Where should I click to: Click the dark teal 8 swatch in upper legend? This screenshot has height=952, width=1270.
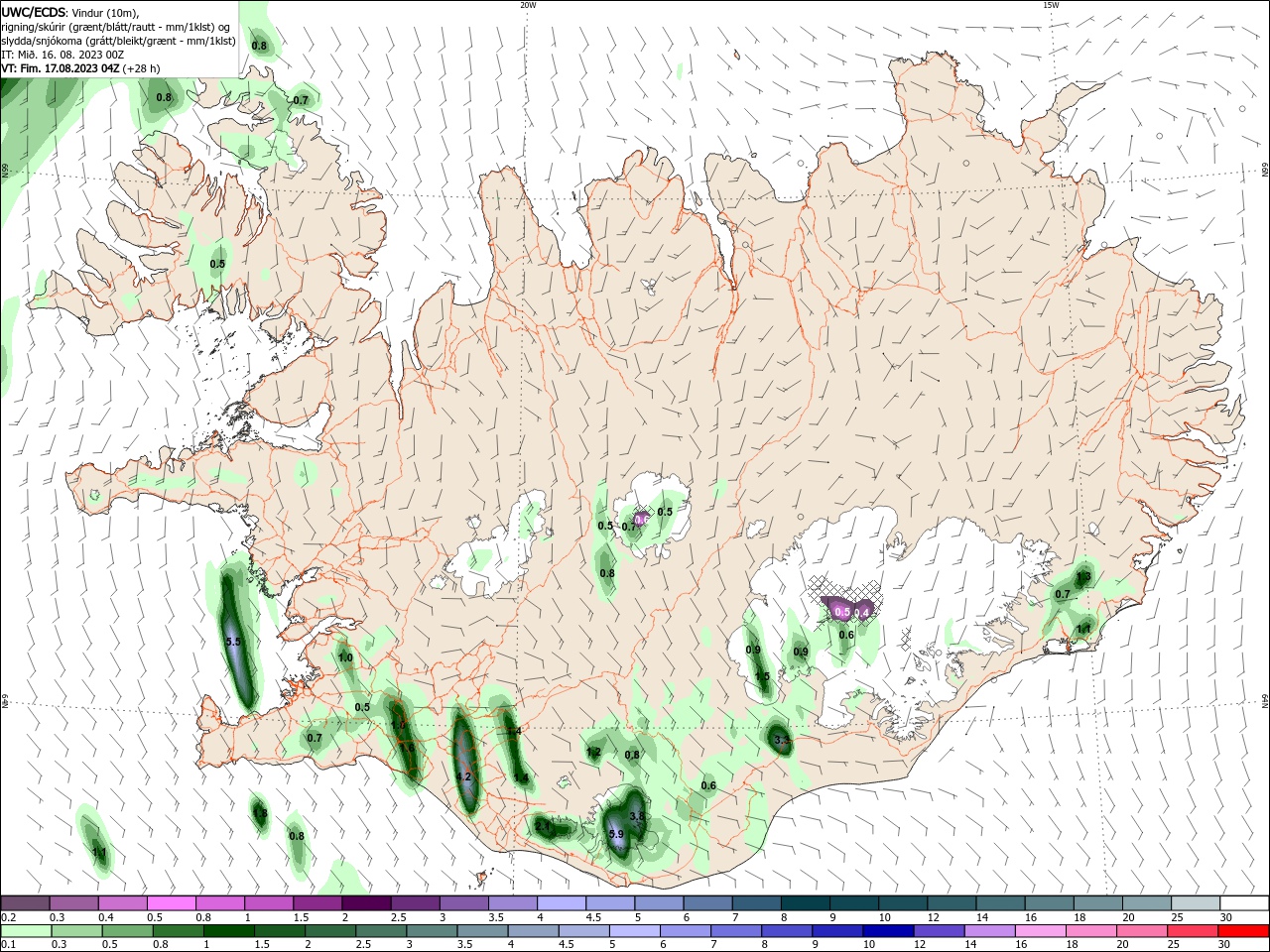point(806,903)
